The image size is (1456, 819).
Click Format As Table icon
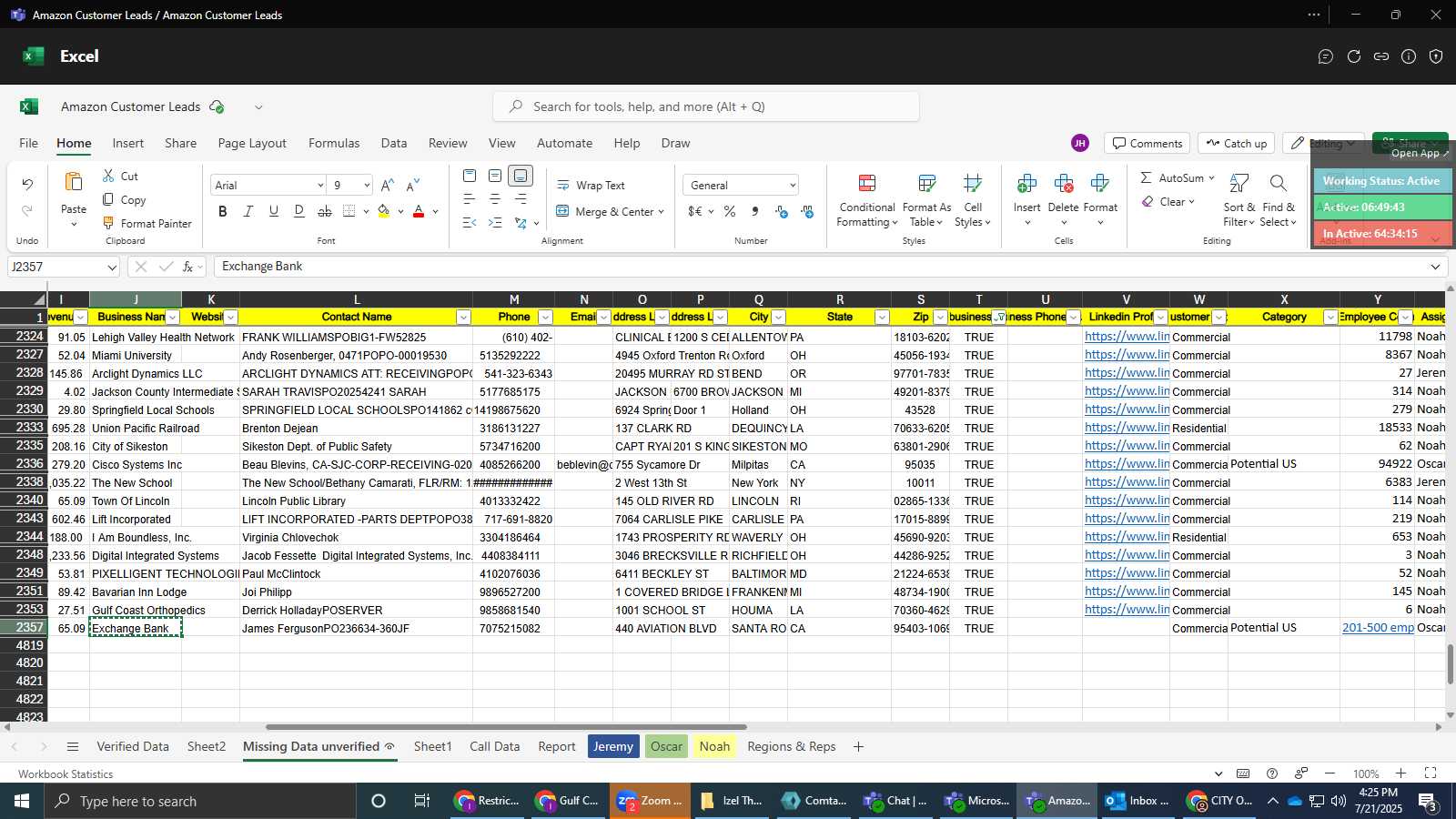926,184
